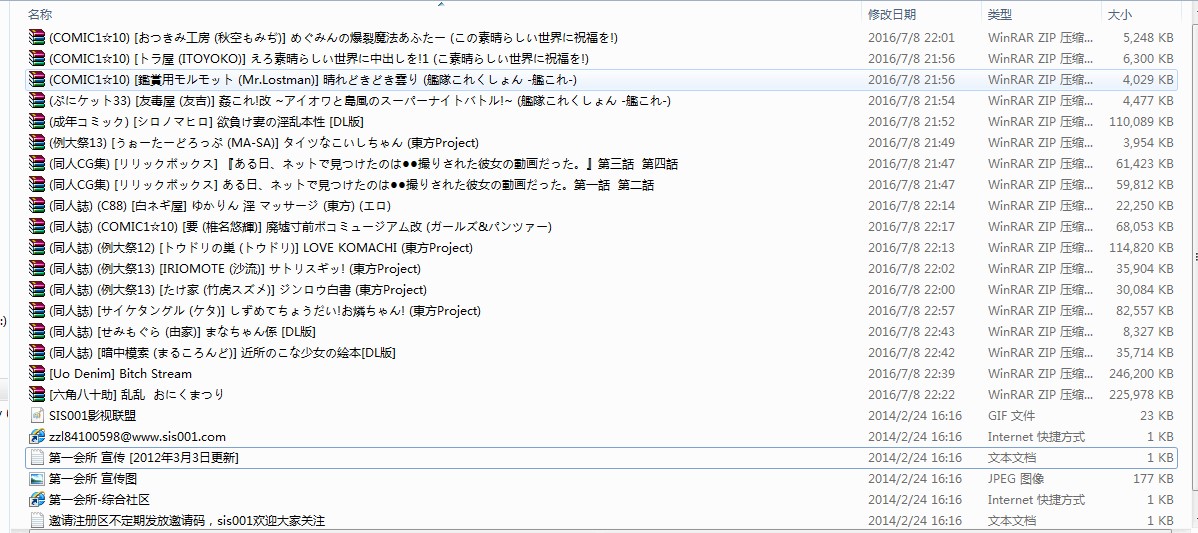Select the JPEG image icon of 第一会所 宣传图
The width and height of the screenshot is (1198, 533).
(x=37, y=478)
